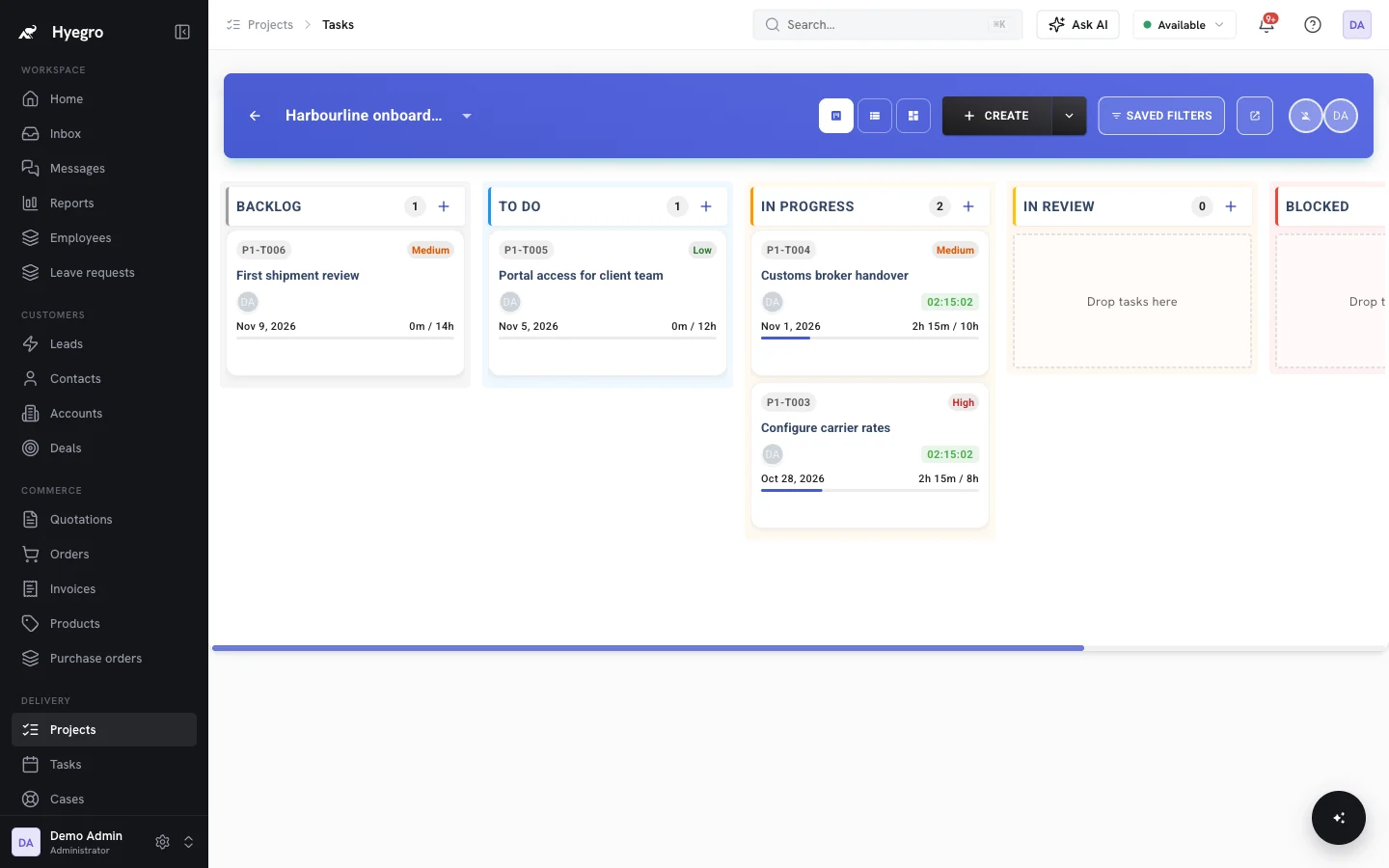Open the floating AI sparkle button

point(1339,818)
